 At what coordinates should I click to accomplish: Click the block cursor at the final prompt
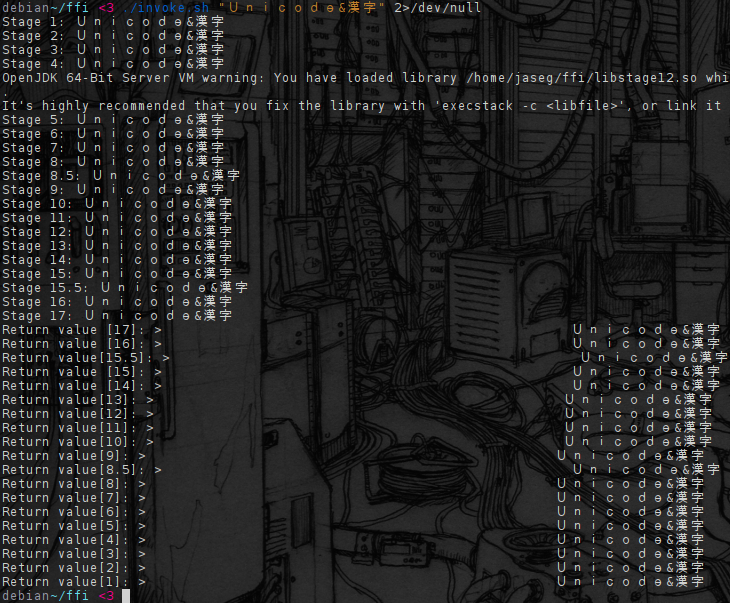(126, 596)
